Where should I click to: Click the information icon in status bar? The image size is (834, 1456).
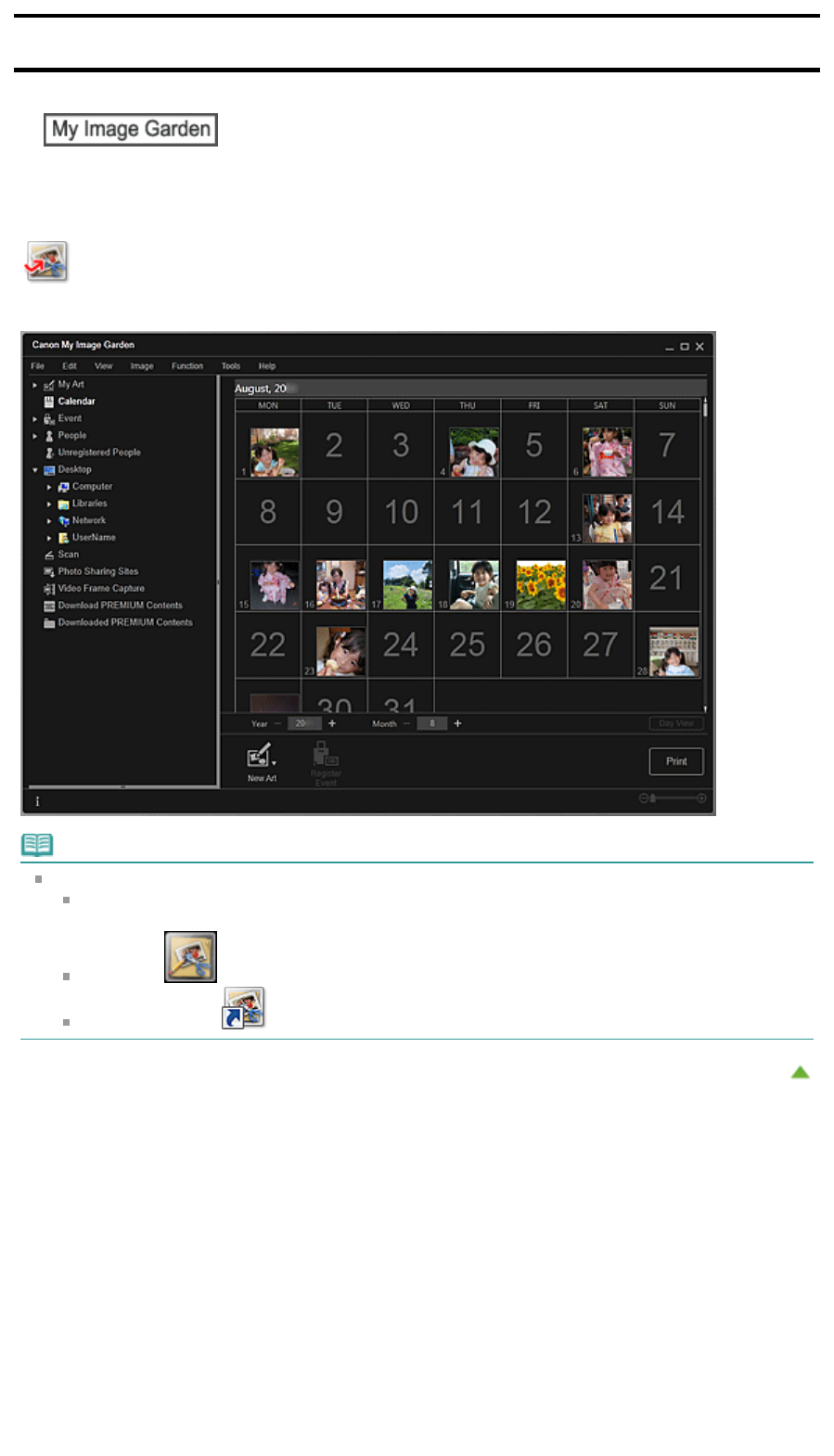(x=38, y=801)
